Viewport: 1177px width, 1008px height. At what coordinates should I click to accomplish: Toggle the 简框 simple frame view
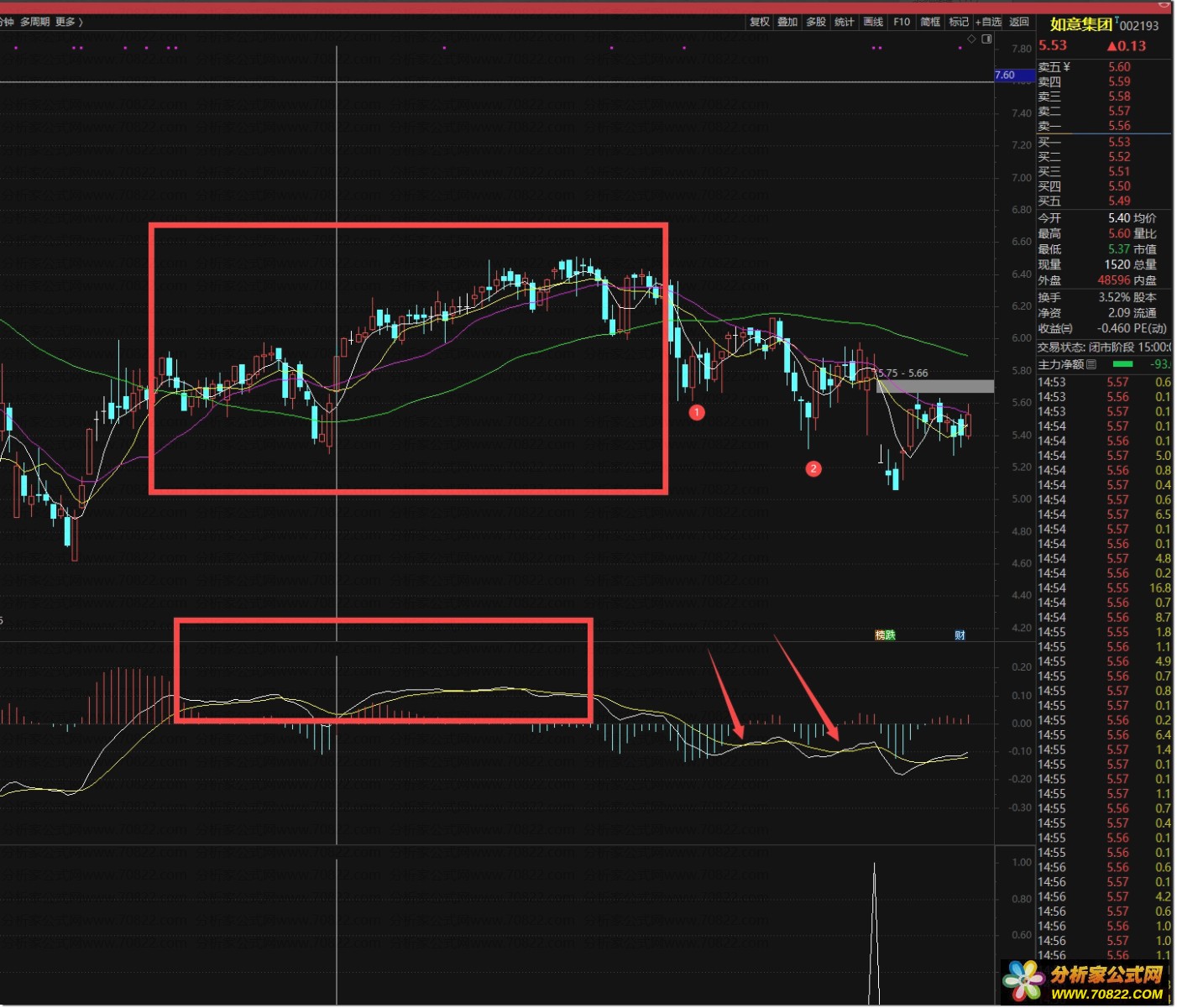[930, 23]
